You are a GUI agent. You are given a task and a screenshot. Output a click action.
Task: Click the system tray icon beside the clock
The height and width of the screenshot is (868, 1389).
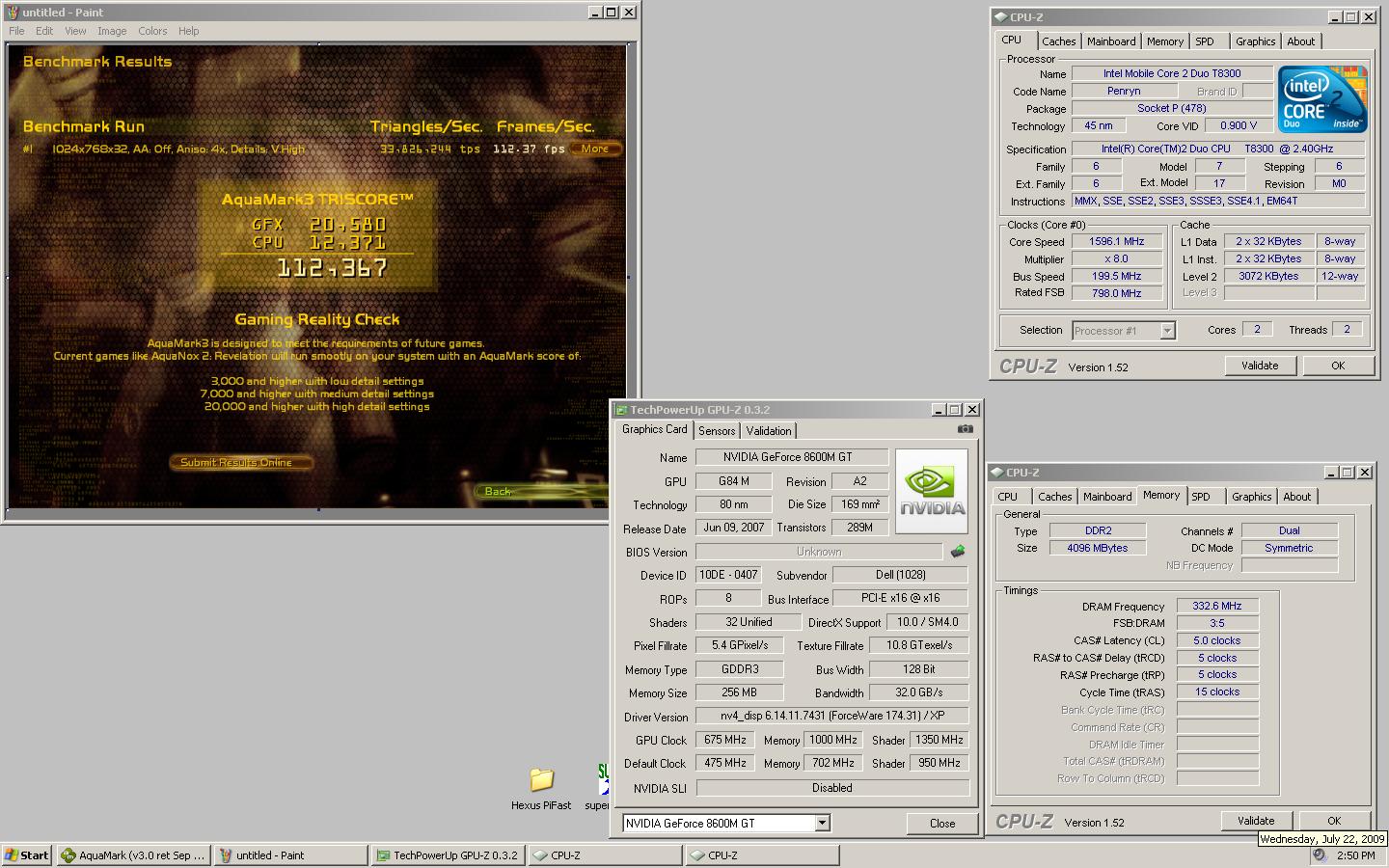[1319, 855]
